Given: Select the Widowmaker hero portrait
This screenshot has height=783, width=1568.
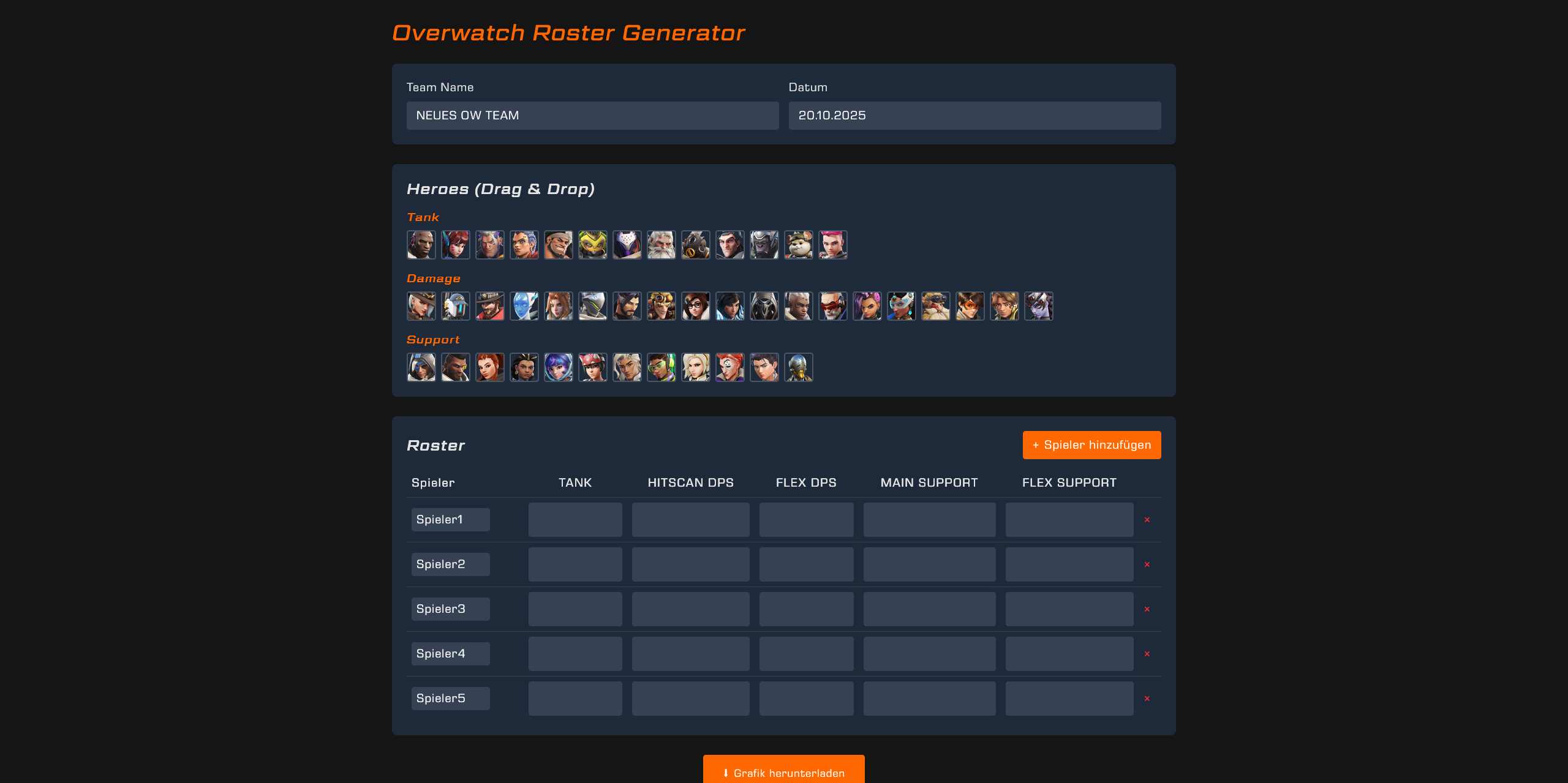Looking at the screenshot, I should (x=1038, y=306).
